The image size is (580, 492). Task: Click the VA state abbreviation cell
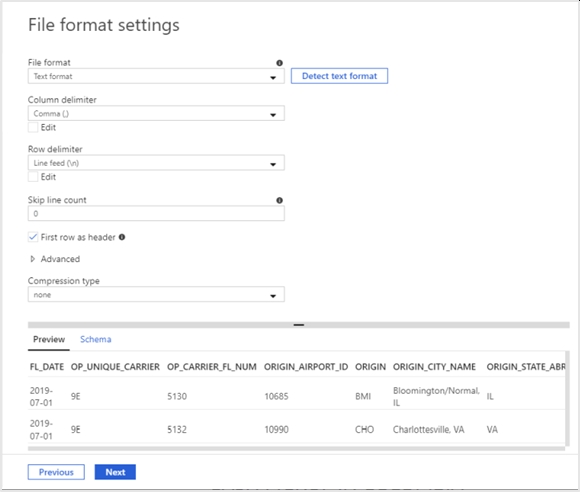[x=492, y=429]
